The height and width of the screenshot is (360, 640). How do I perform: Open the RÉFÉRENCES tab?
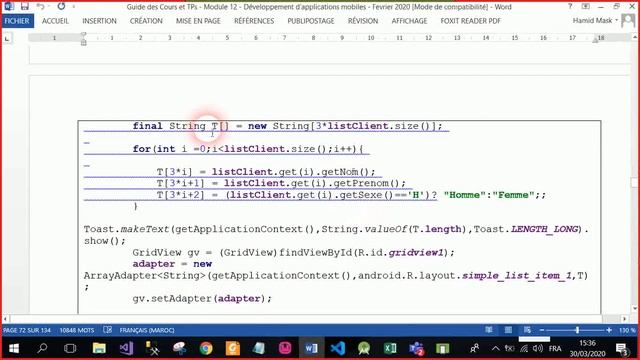pos(254,21)
